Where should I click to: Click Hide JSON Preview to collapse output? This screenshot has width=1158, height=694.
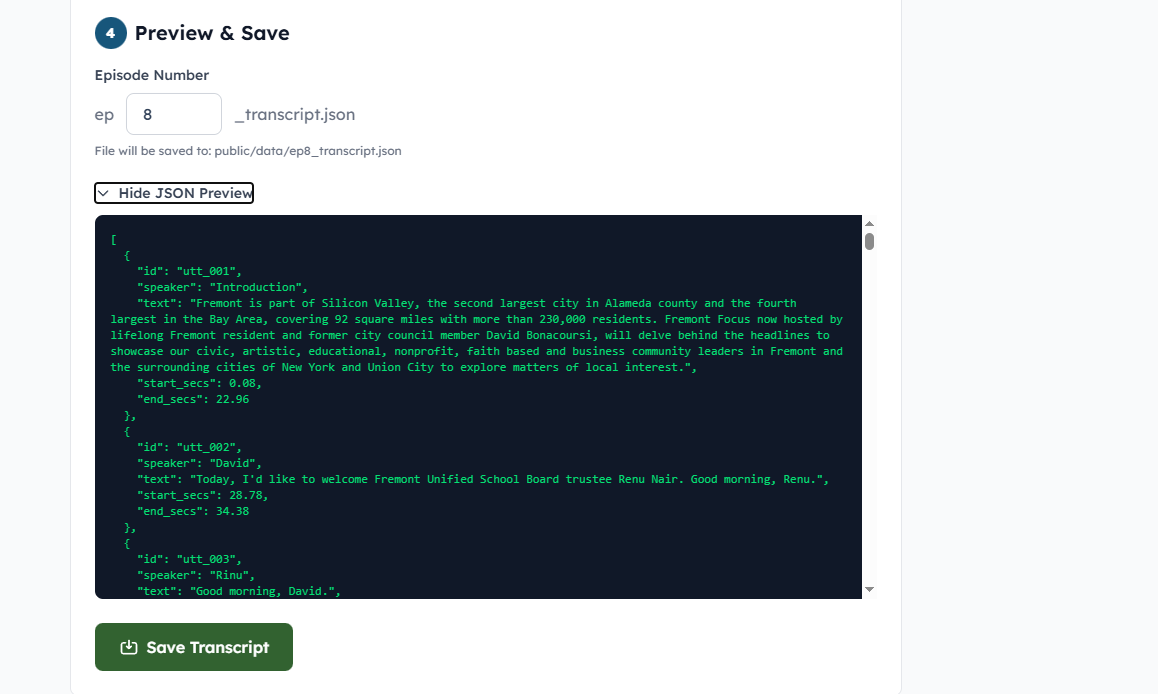pyautogui.click(x=173, y=192)
